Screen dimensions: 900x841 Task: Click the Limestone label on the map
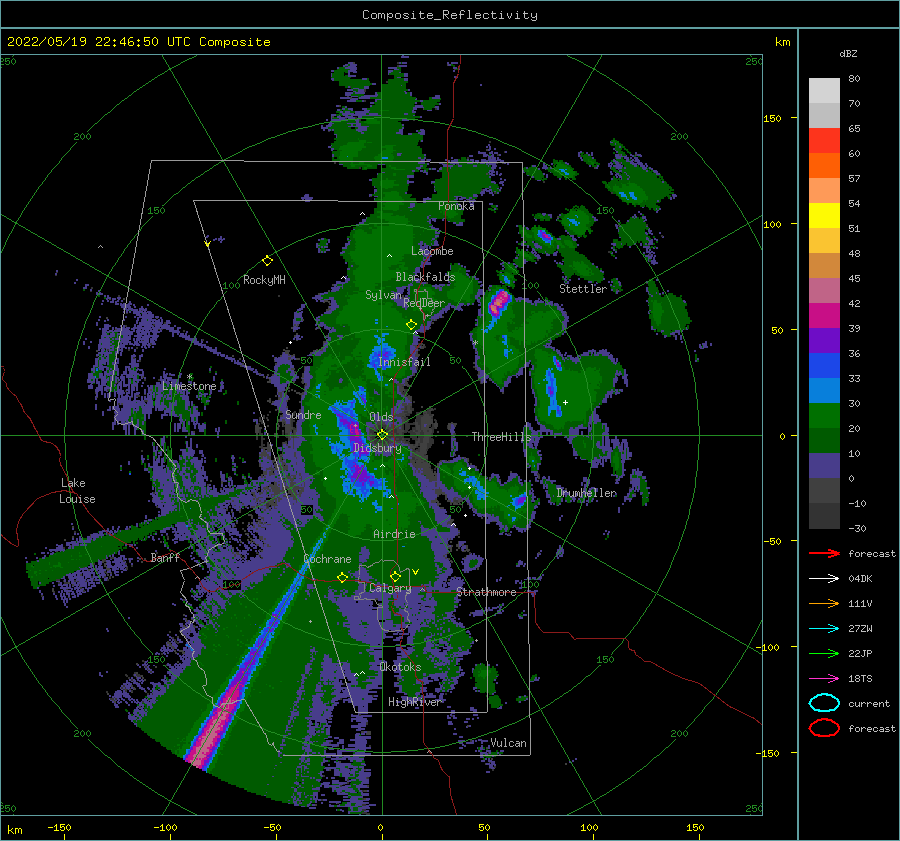click(189, 386)
